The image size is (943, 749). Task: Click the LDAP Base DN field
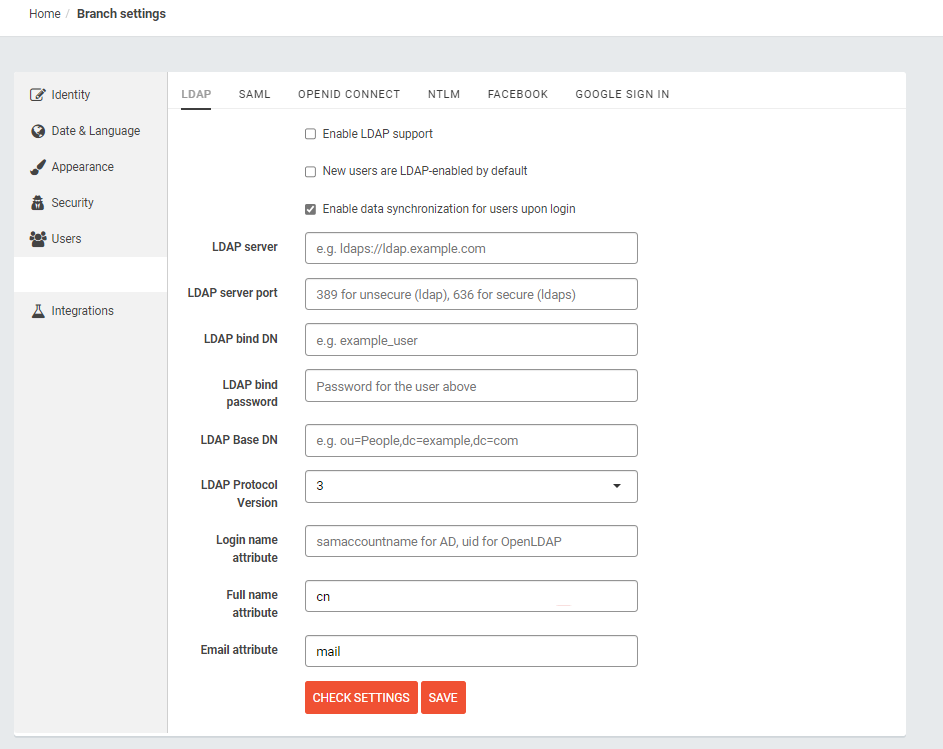point(471,440)
